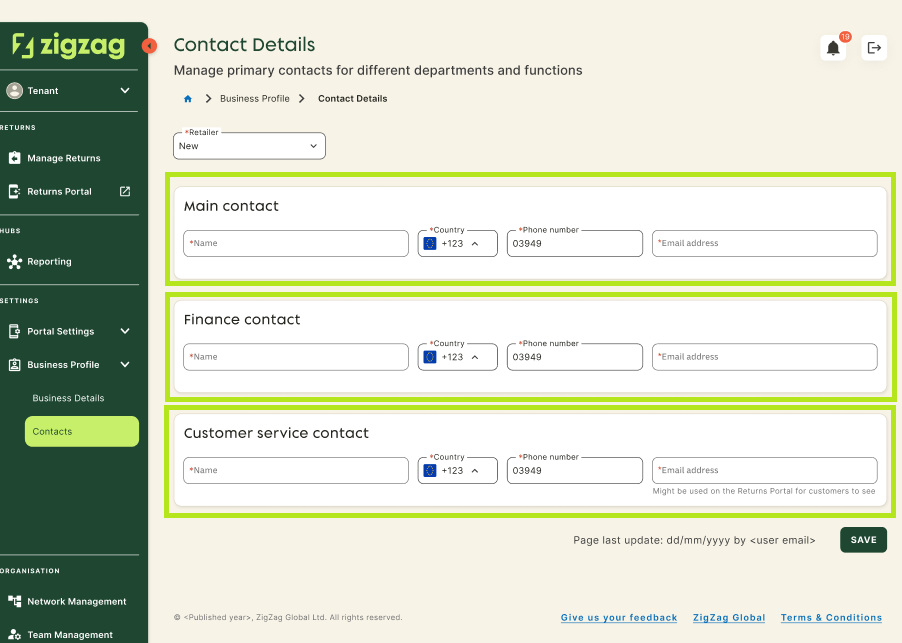
Task: Click the Email address field in Finance contact
Action: (x=764, y=356)
